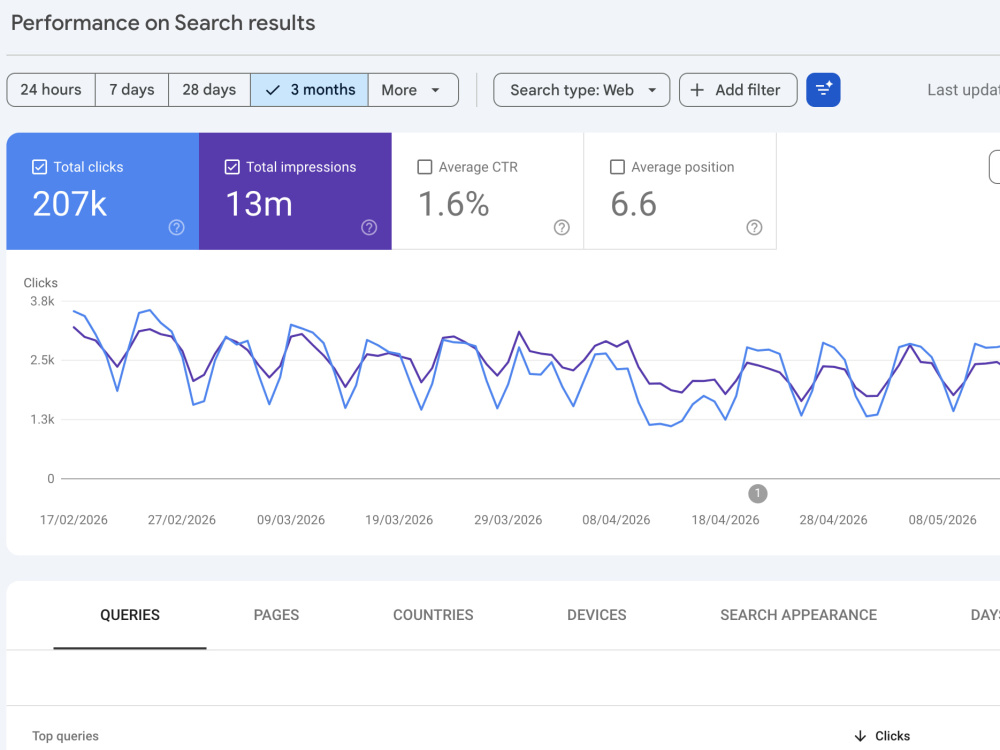Select the 7 days date range
Screen dimensions: 1000x750
(132, 90)
